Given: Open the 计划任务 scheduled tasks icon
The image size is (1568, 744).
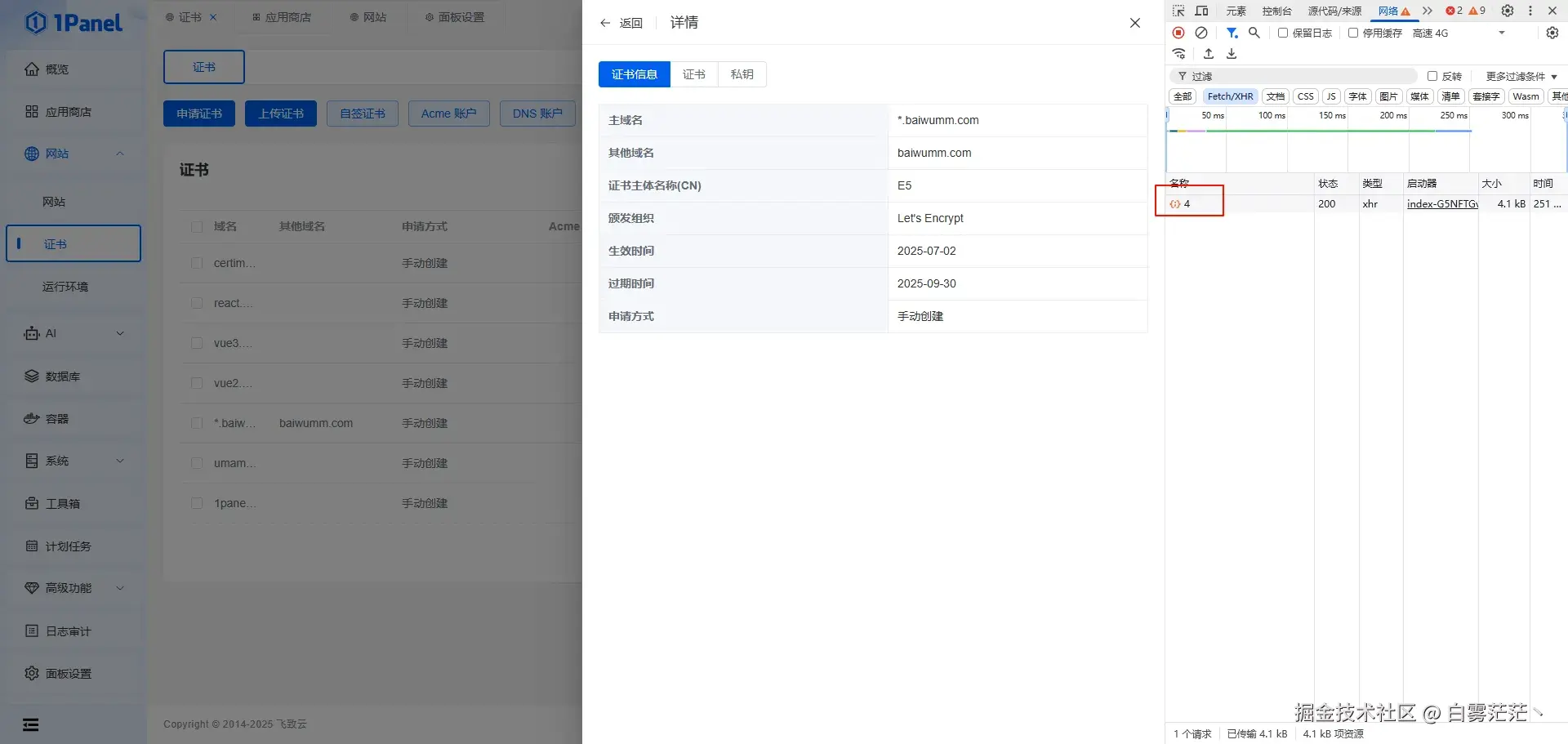Looking at the screenshot, I should 32,546.
